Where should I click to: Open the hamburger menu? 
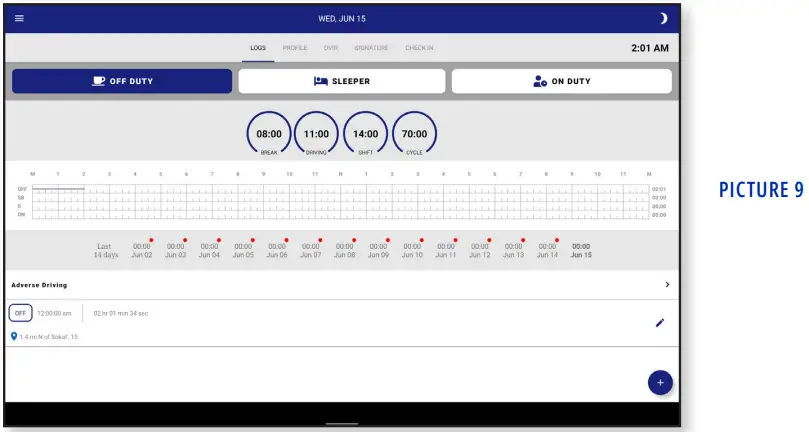[19, 18]
